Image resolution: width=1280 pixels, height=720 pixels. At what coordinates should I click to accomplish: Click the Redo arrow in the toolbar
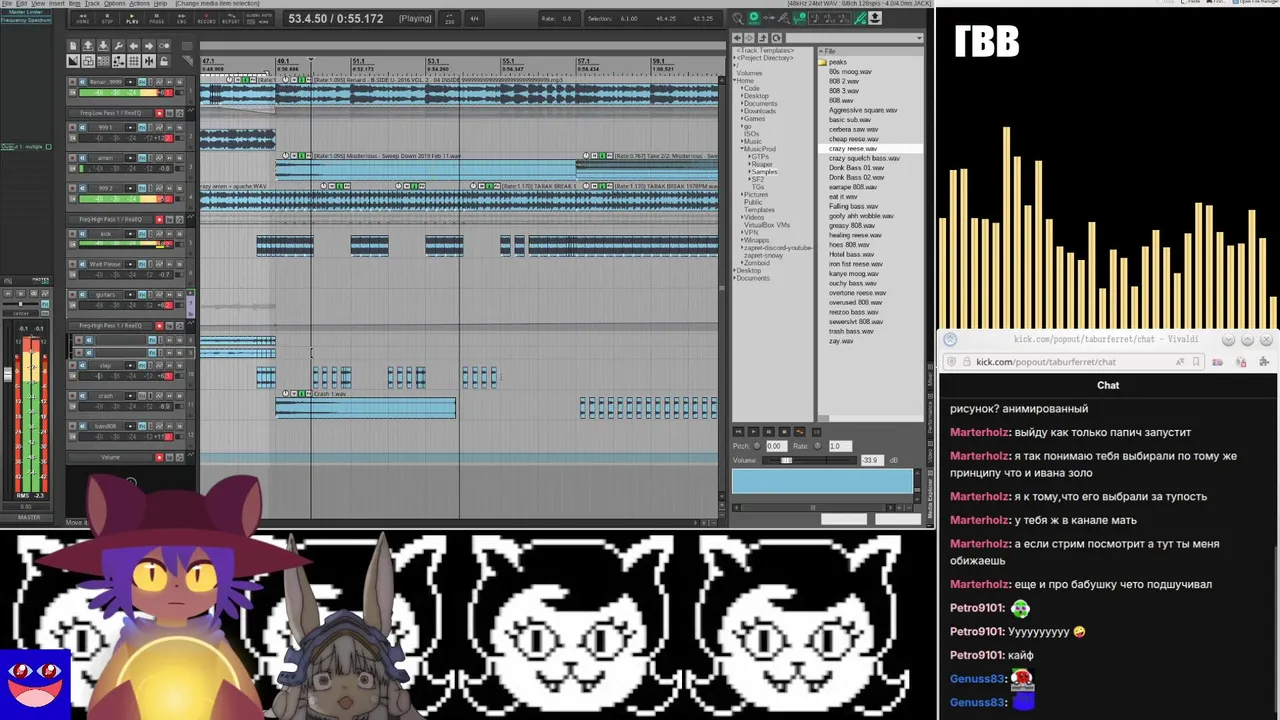click(149, 46)
